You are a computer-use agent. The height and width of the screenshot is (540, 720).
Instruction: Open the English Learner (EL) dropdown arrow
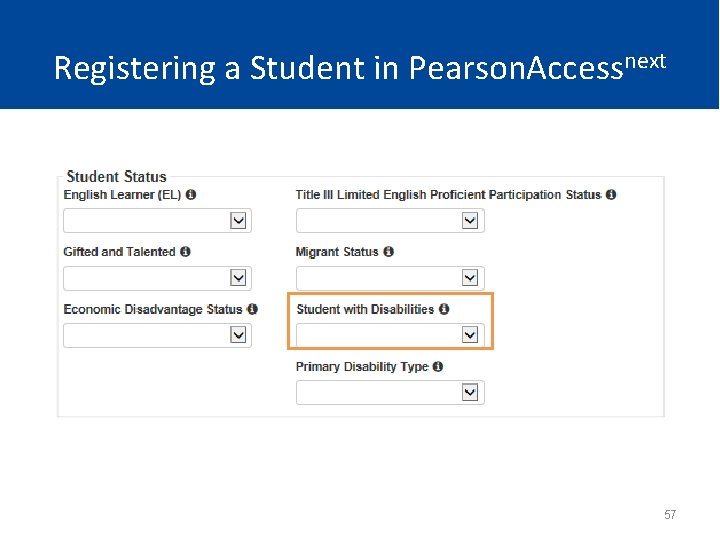[x=238, y=221]
